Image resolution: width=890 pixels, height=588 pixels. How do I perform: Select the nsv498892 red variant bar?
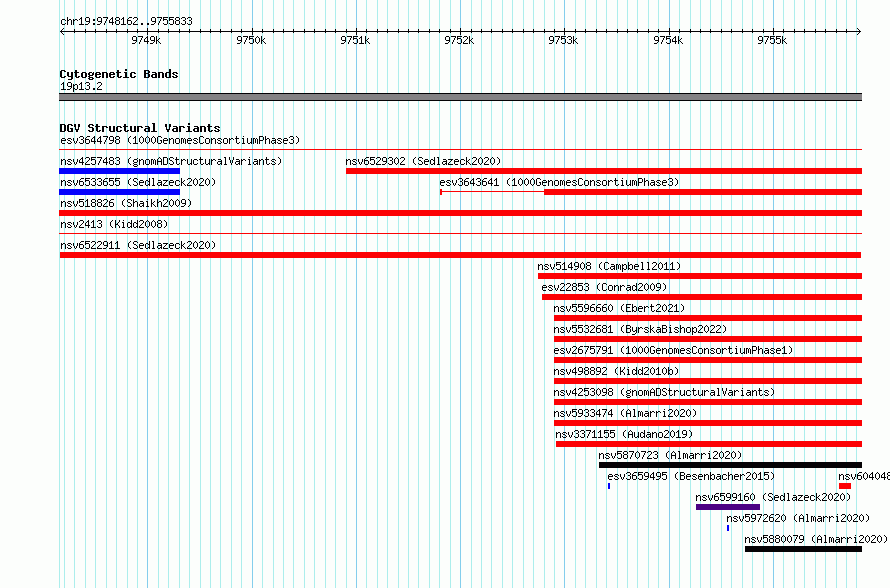point(708,381)
